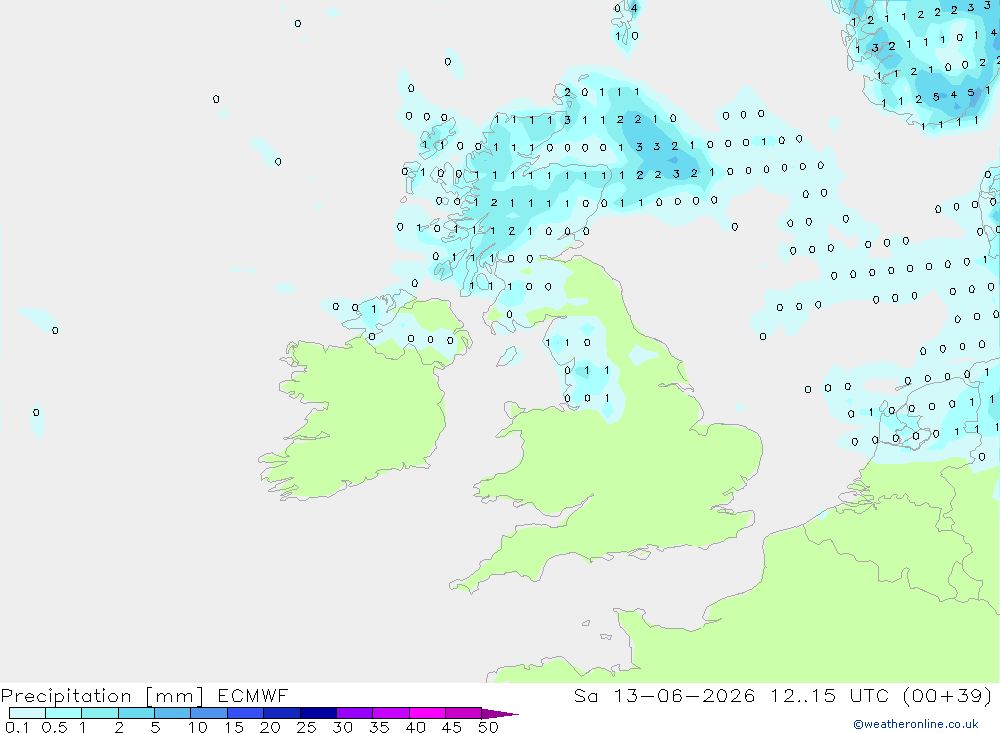Click legend scale value '0.5'
The width and height of the screenshot is (1000, 733).
(x=54, y=727)
